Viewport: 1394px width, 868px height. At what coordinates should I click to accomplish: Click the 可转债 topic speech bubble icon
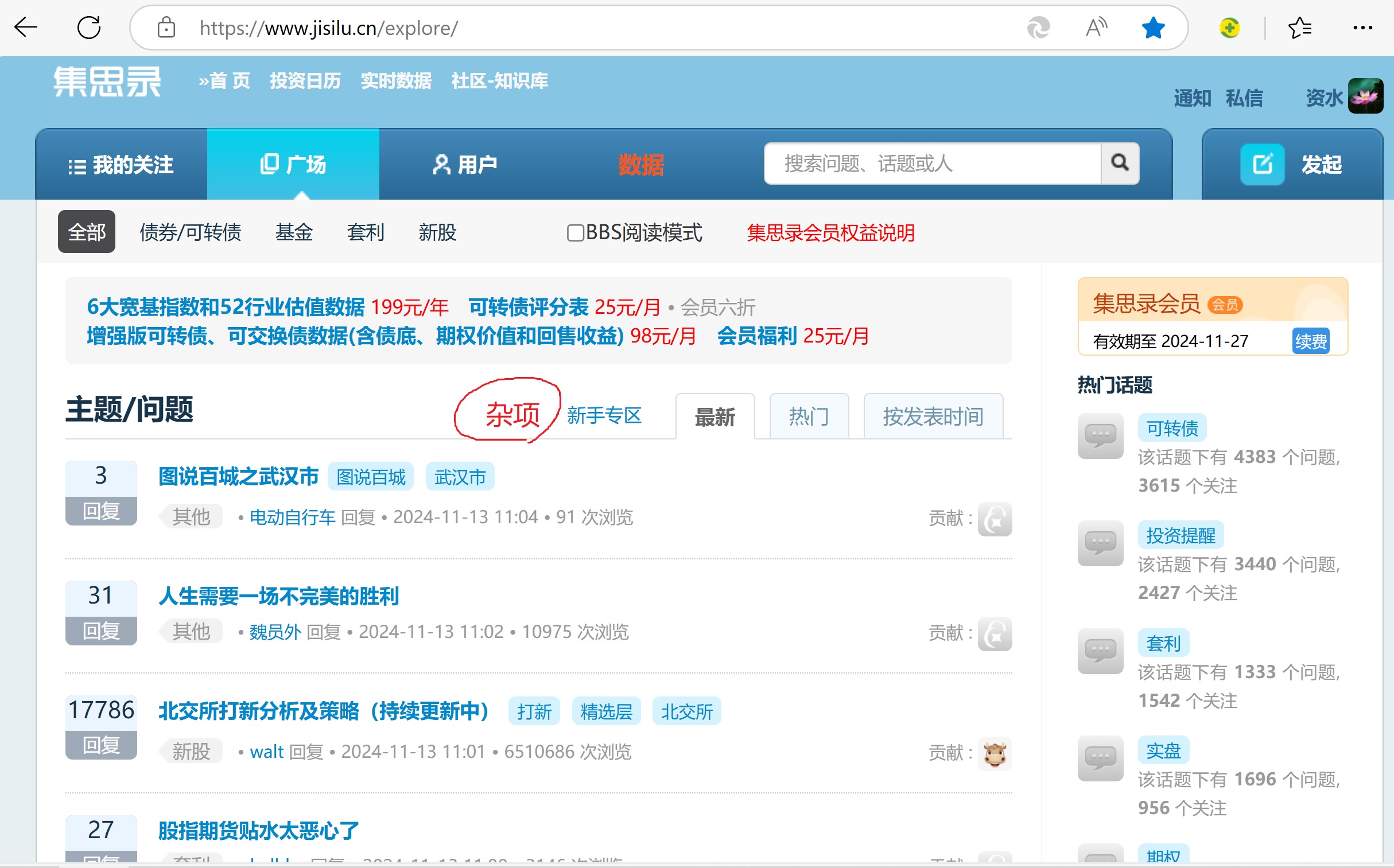coord(1100,437)
